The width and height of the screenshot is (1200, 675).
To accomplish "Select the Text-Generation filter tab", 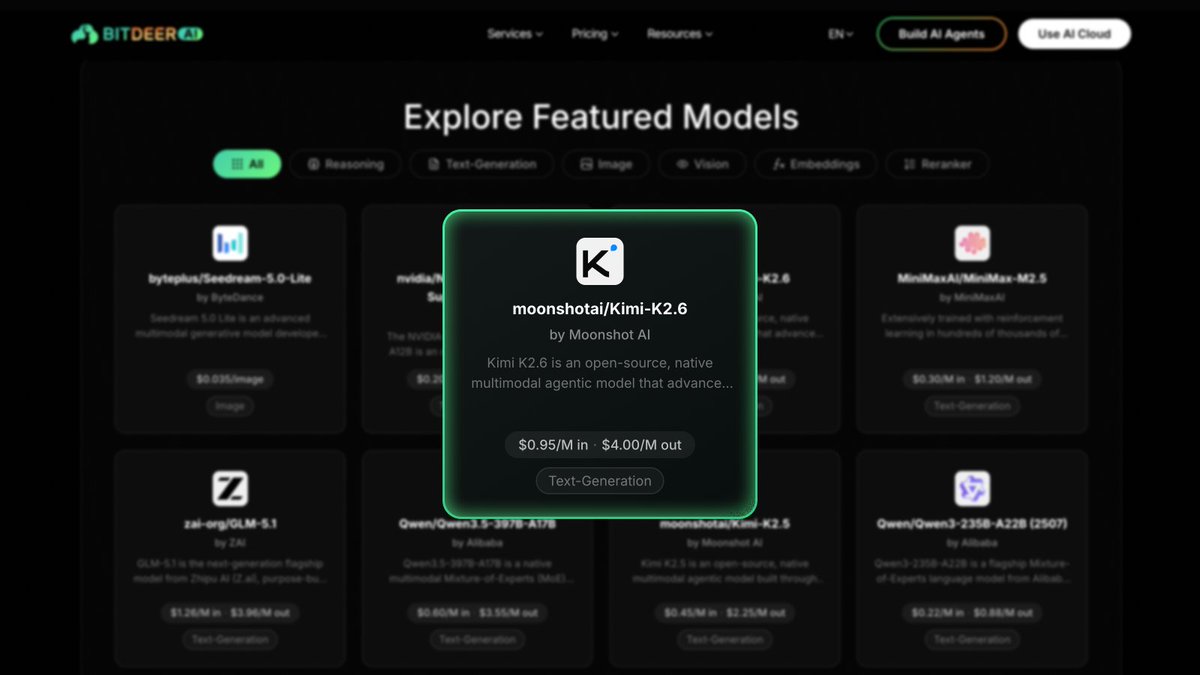I will (x=481, y=164).
